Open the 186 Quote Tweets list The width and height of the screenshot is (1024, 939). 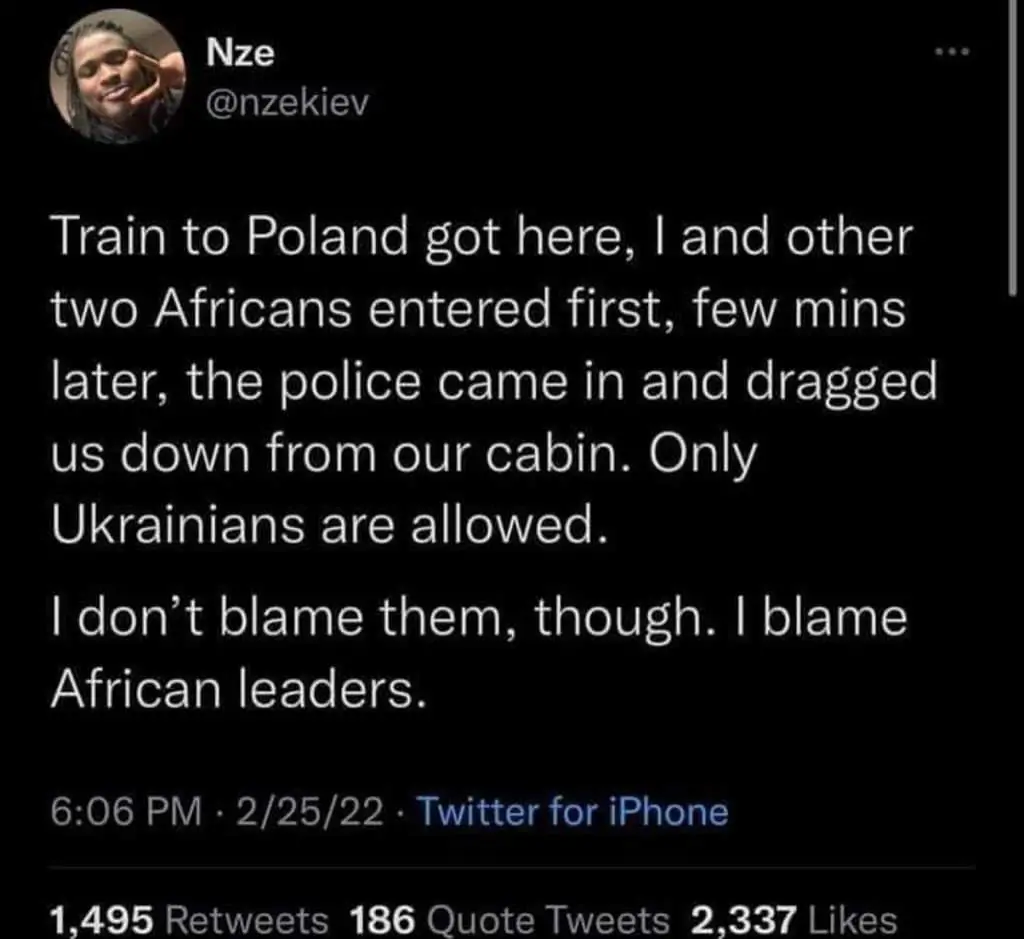tap(513, 917)
